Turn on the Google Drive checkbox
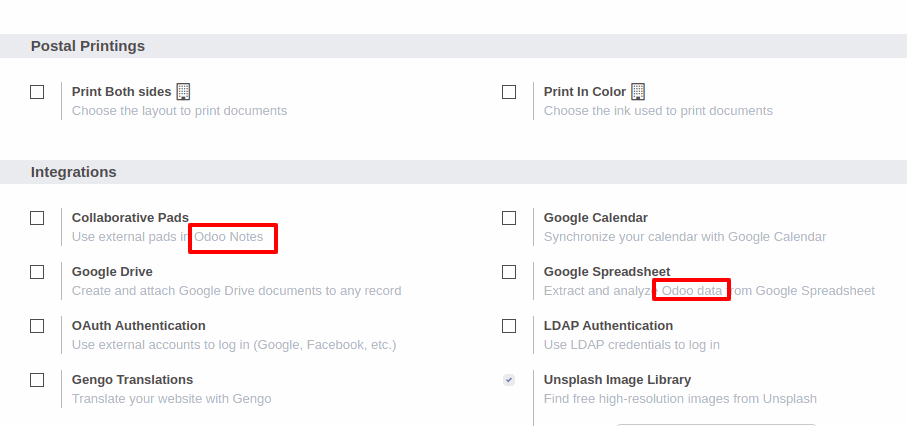Image resolution: width=907 pixels, height=426 pixels. (x=37, y=272)
